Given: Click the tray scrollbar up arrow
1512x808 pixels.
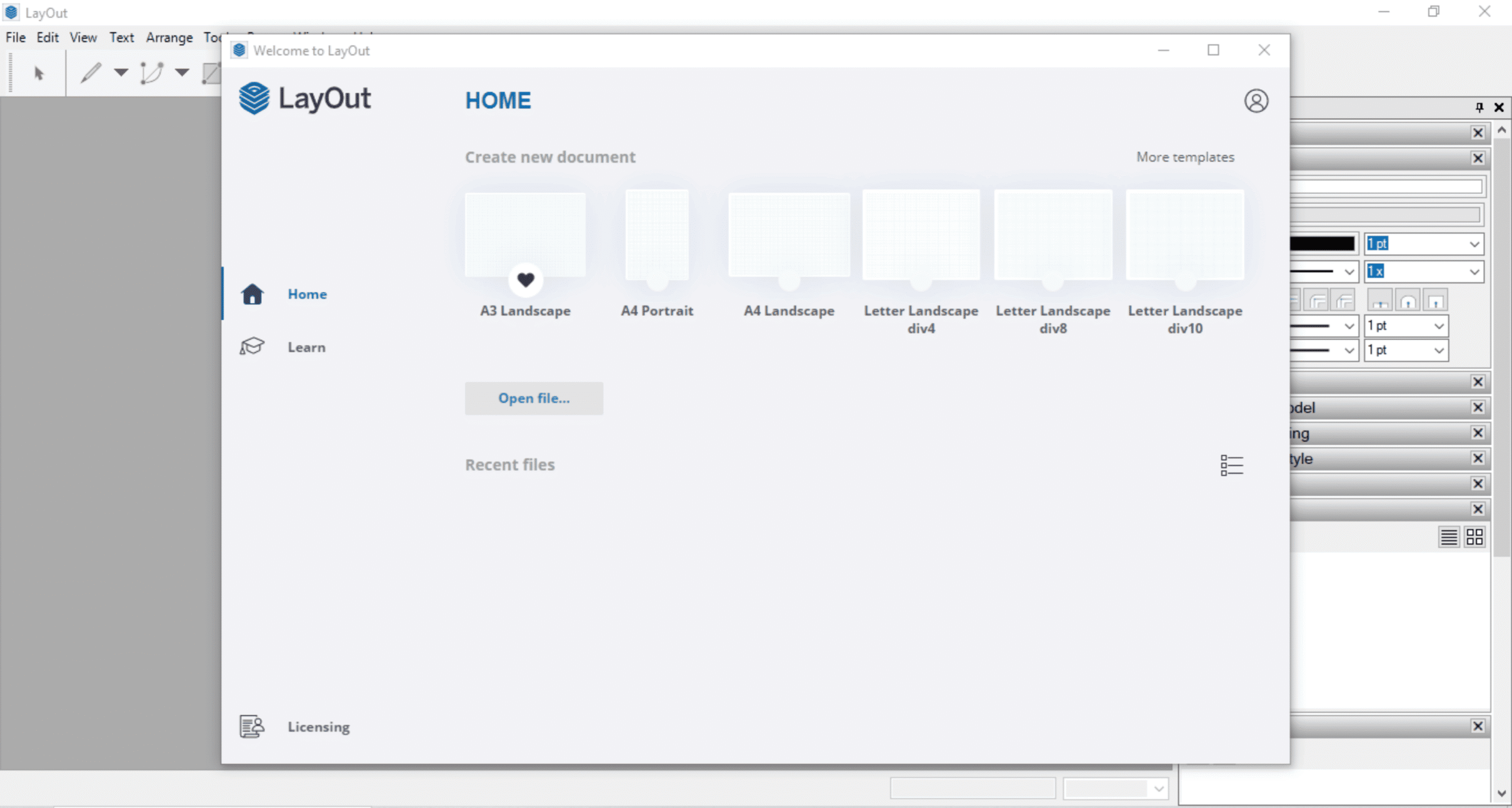Looking at the screenshot, I should coord(1501,129).
